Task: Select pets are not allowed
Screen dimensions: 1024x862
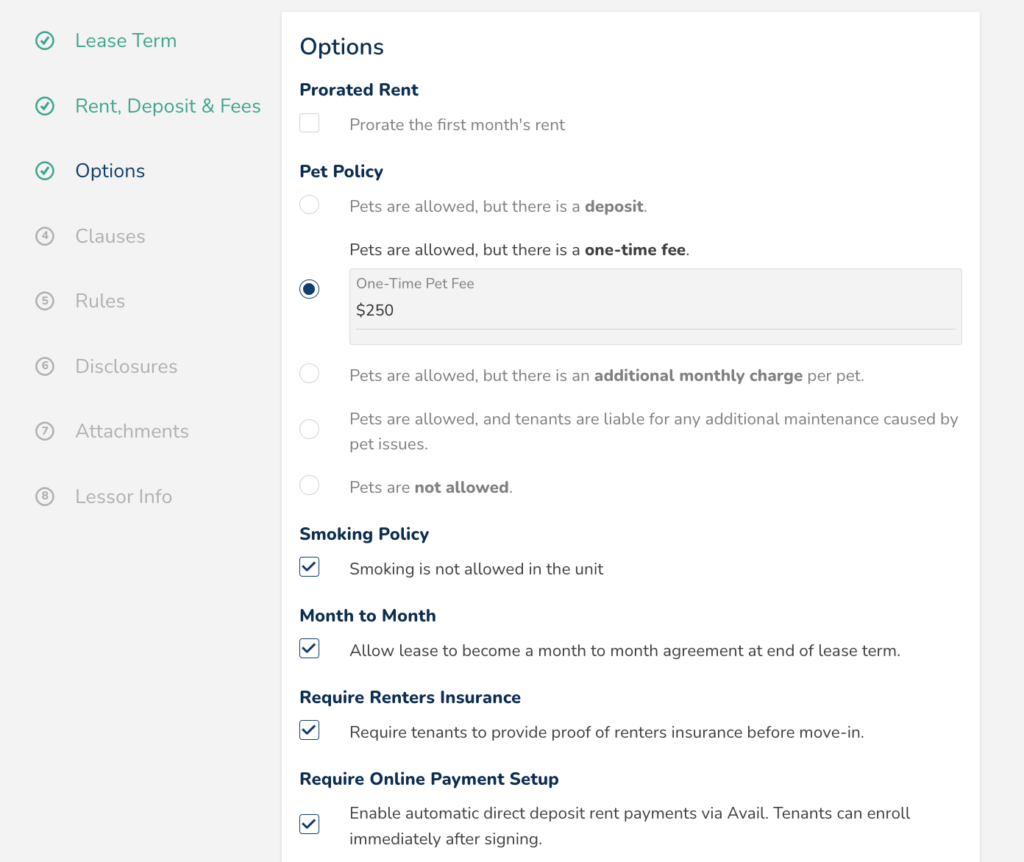Action: pos(309,486)
